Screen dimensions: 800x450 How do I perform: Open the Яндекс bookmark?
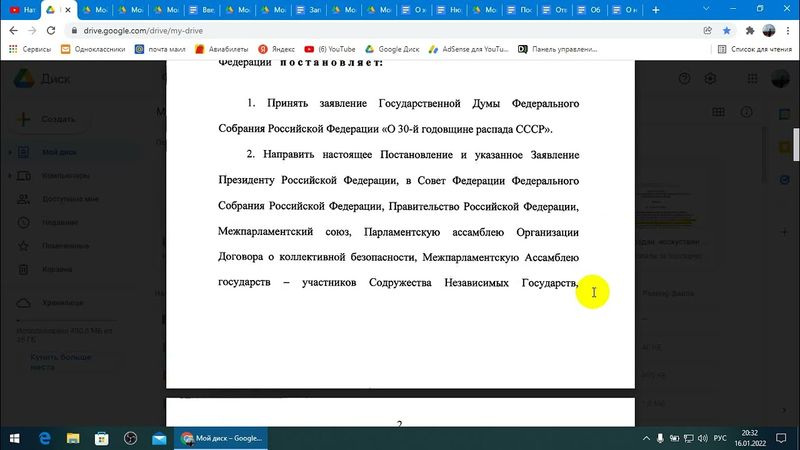(x=277, y=49)
